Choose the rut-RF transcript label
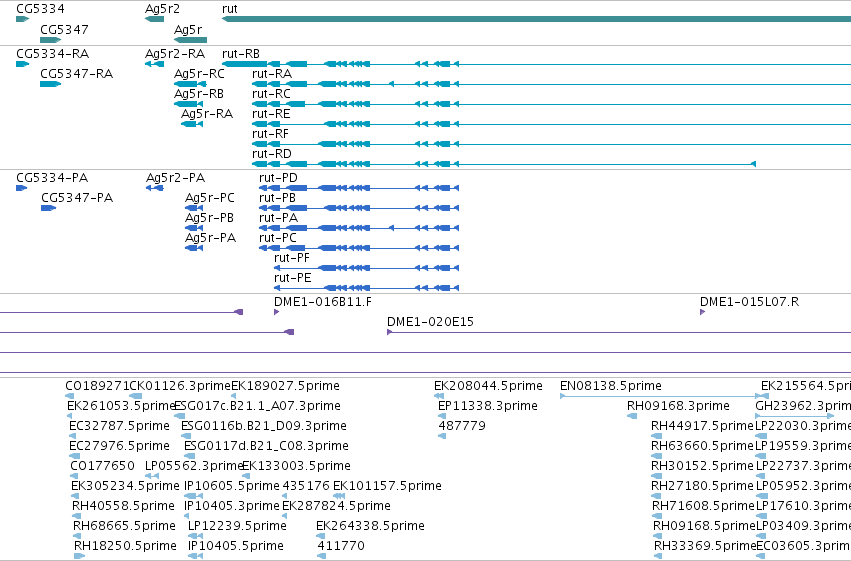851x561 pixels. click(270, 134)
